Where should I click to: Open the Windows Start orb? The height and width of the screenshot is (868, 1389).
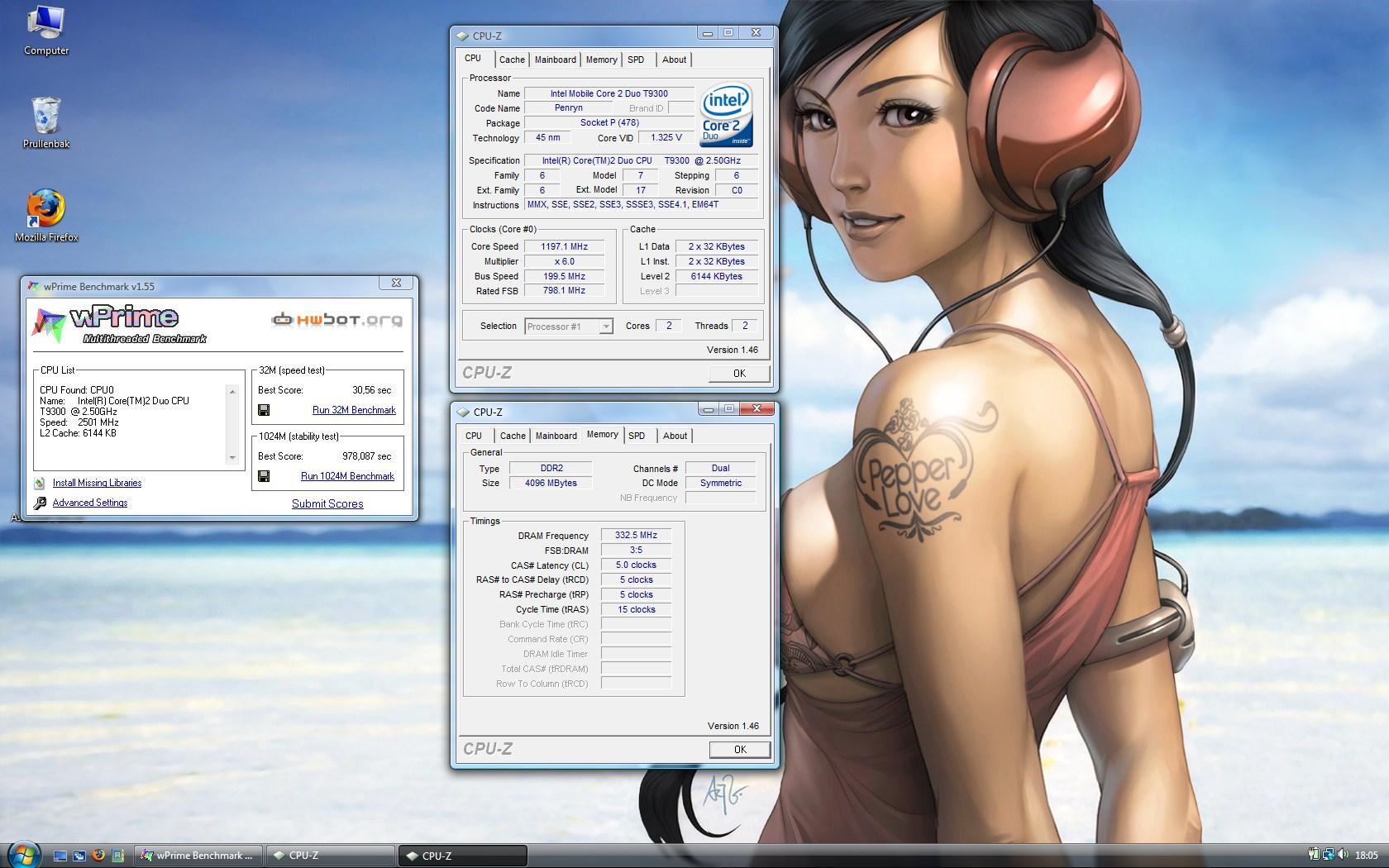23,855
